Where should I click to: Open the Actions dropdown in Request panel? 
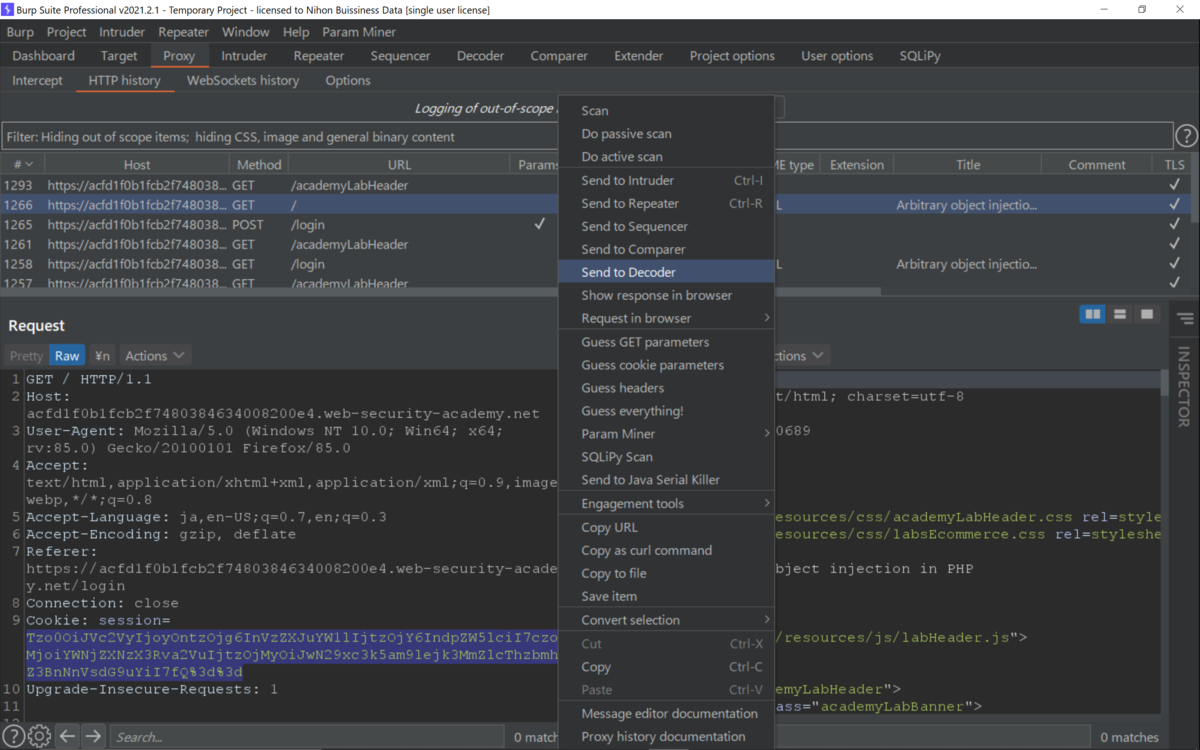tap(155, 355)
